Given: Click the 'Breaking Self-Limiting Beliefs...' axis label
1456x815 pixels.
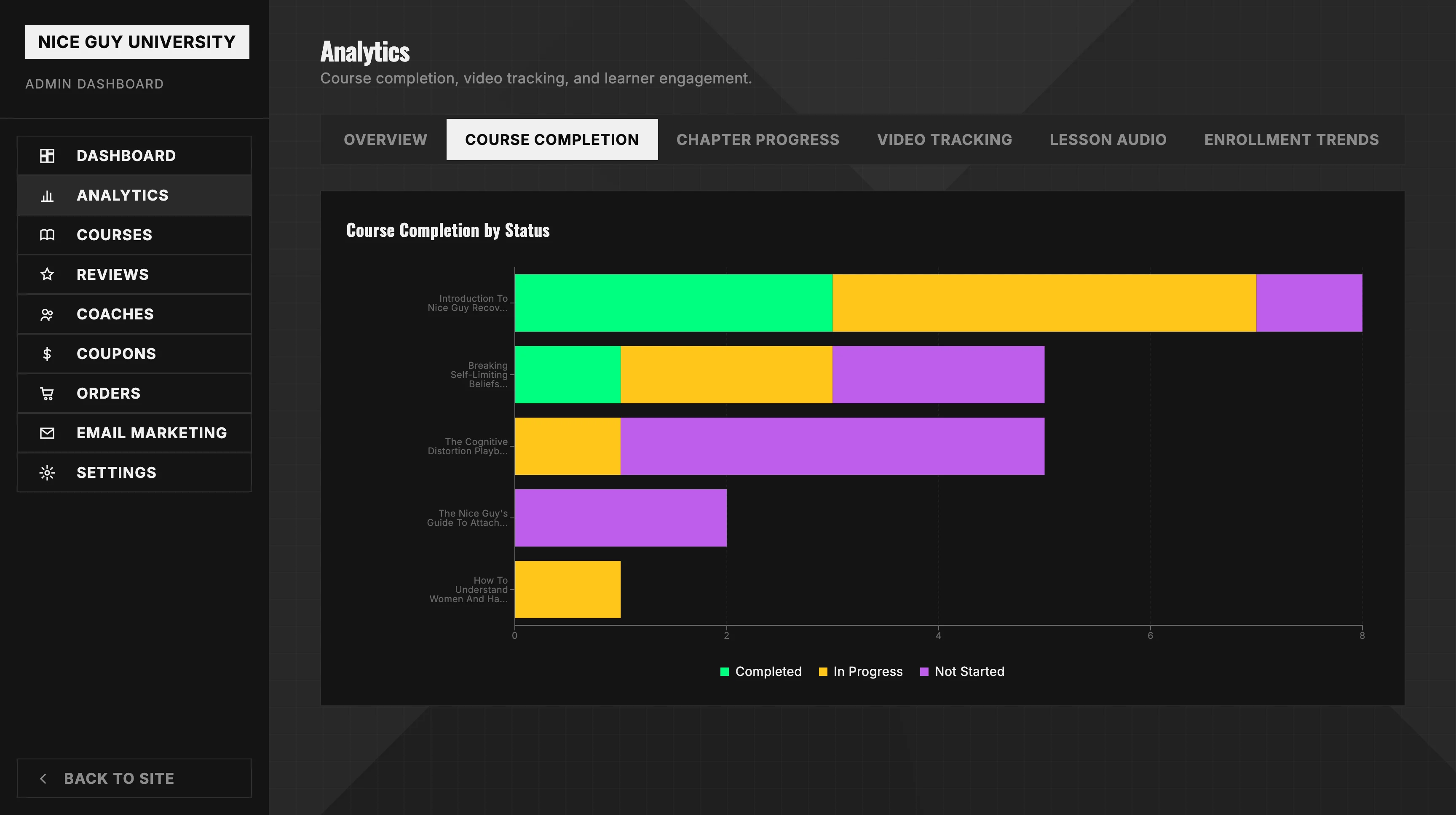Looking at the screenshot, I should pyautogui.click(x=479, y=375).
